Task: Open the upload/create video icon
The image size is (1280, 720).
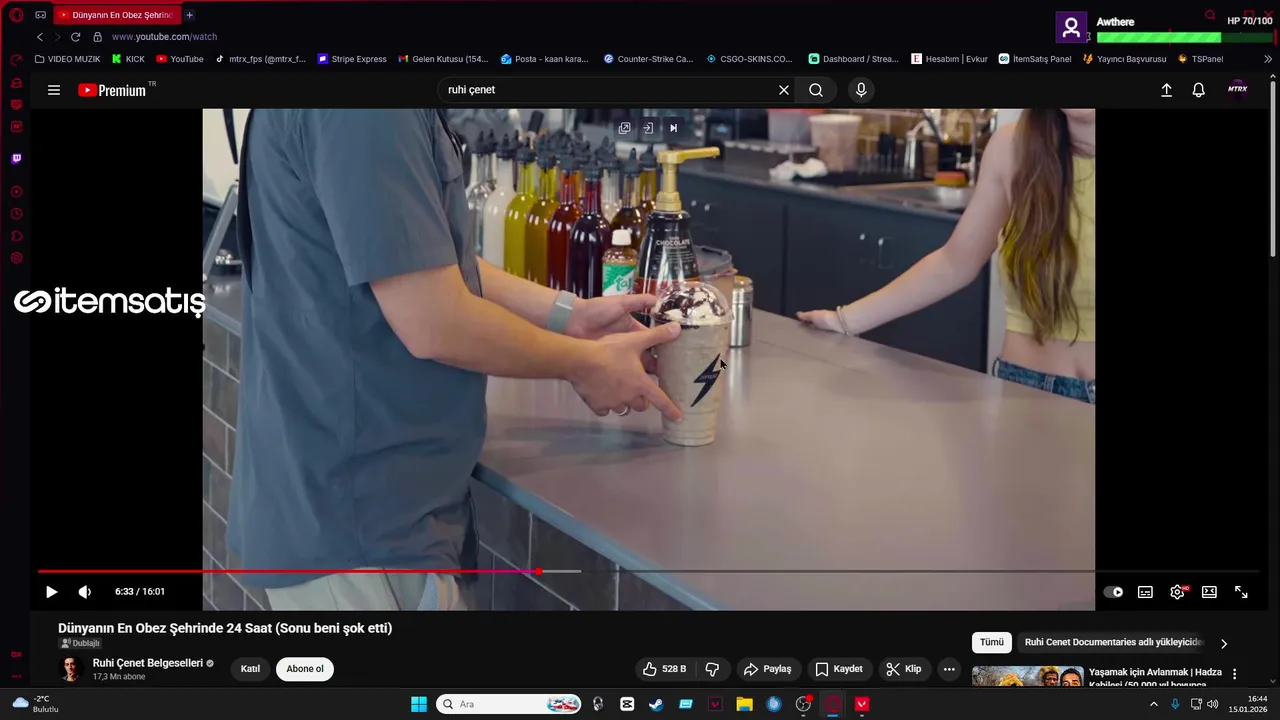Action: (x=1166, y=90)
